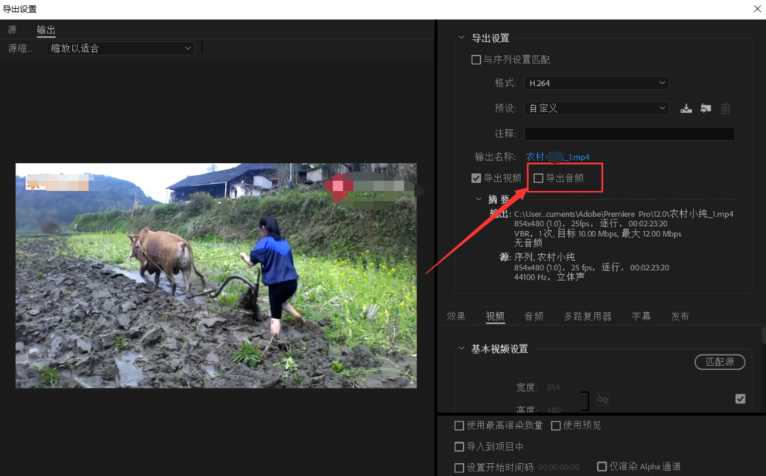This screenshot has width=766, height=476.
Task: Toggle the checkbox beside width and height
Action: click(740, 399)
